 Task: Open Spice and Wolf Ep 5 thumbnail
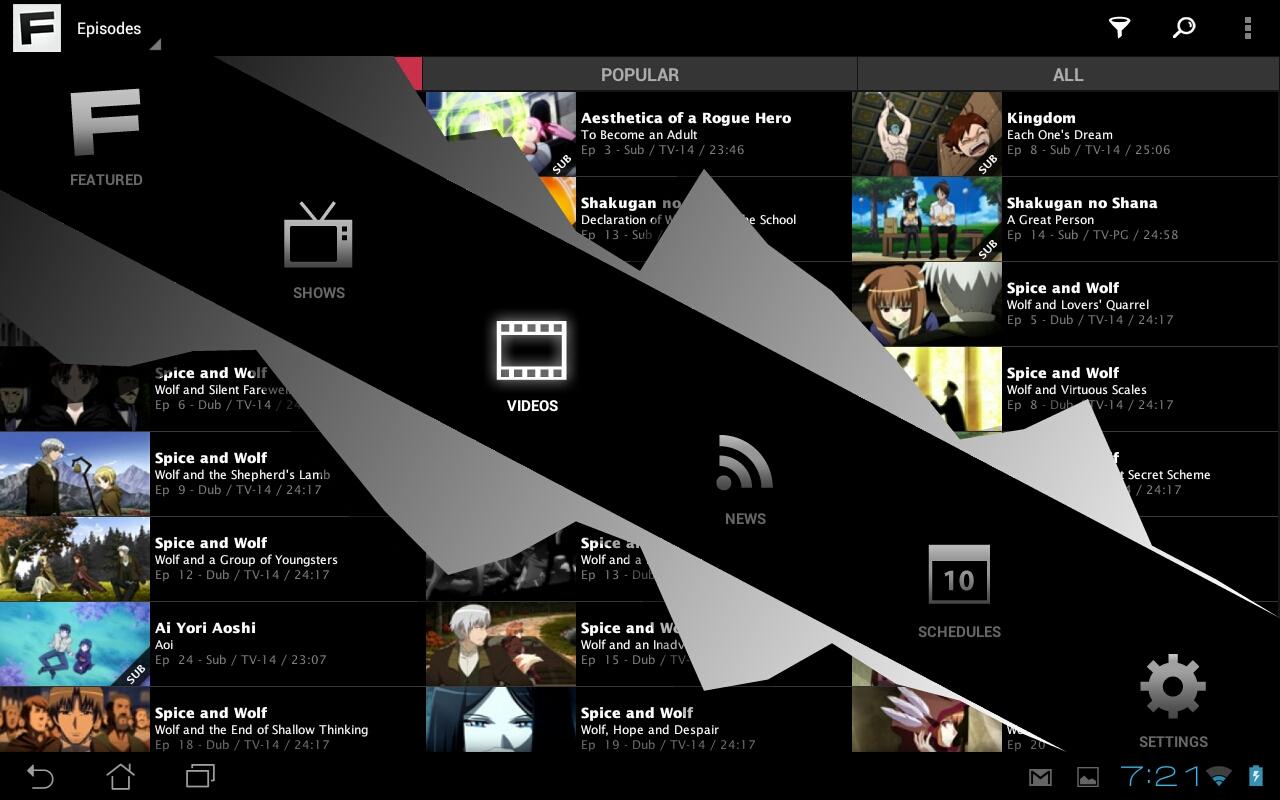click(x=927, y=304)
